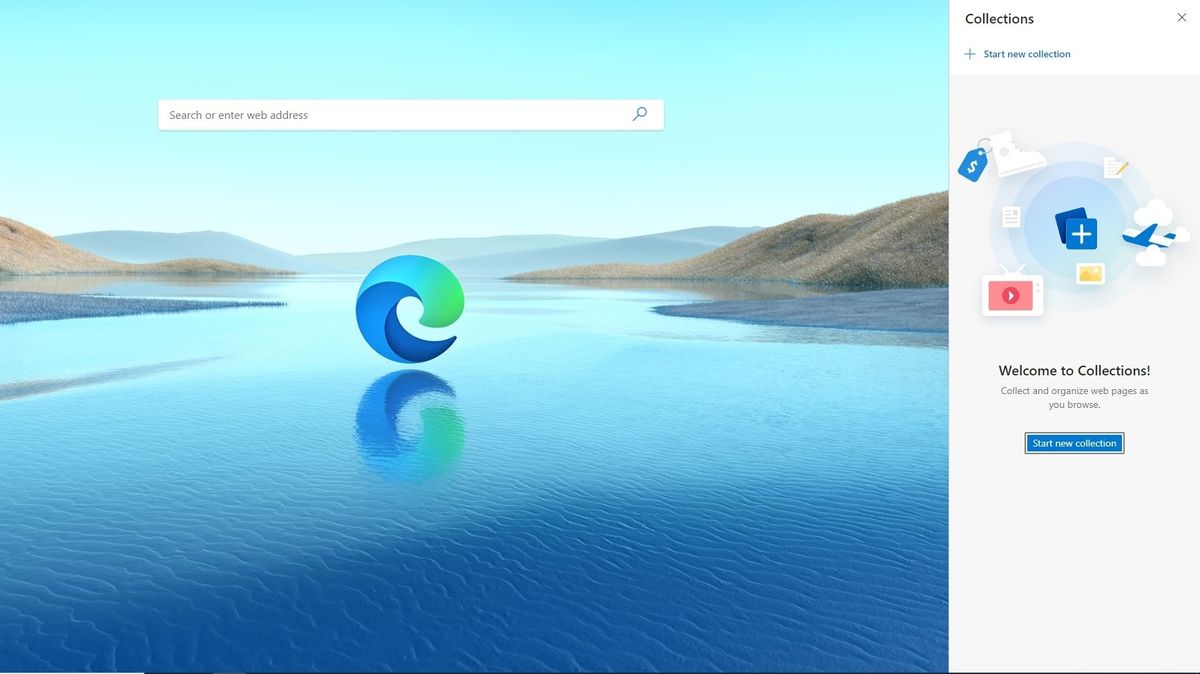Click the price tag icon in the illustration
The image size is (1200, 674).
coord(975,163)
